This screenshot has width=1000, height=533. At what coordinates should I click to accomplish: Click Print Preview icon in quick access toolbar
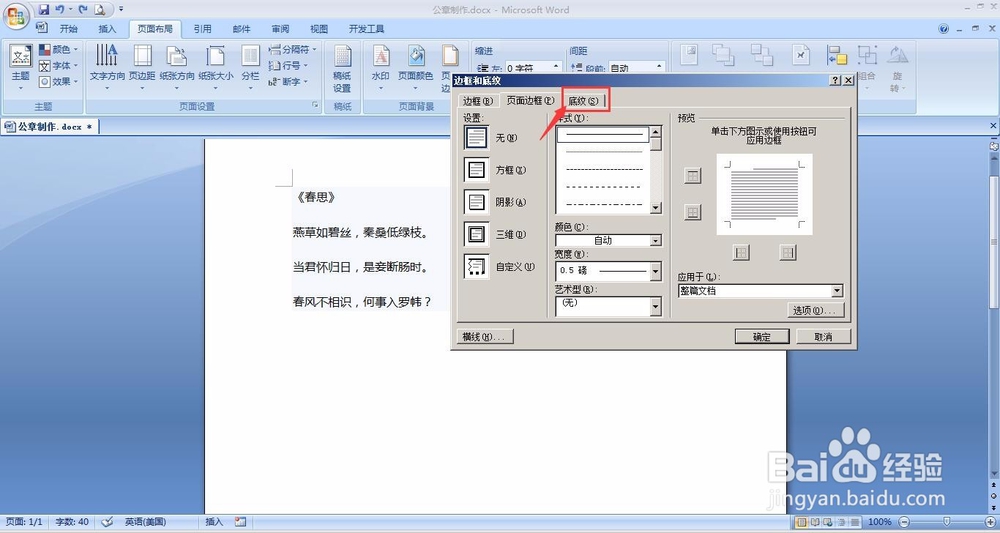coord(100,10)
